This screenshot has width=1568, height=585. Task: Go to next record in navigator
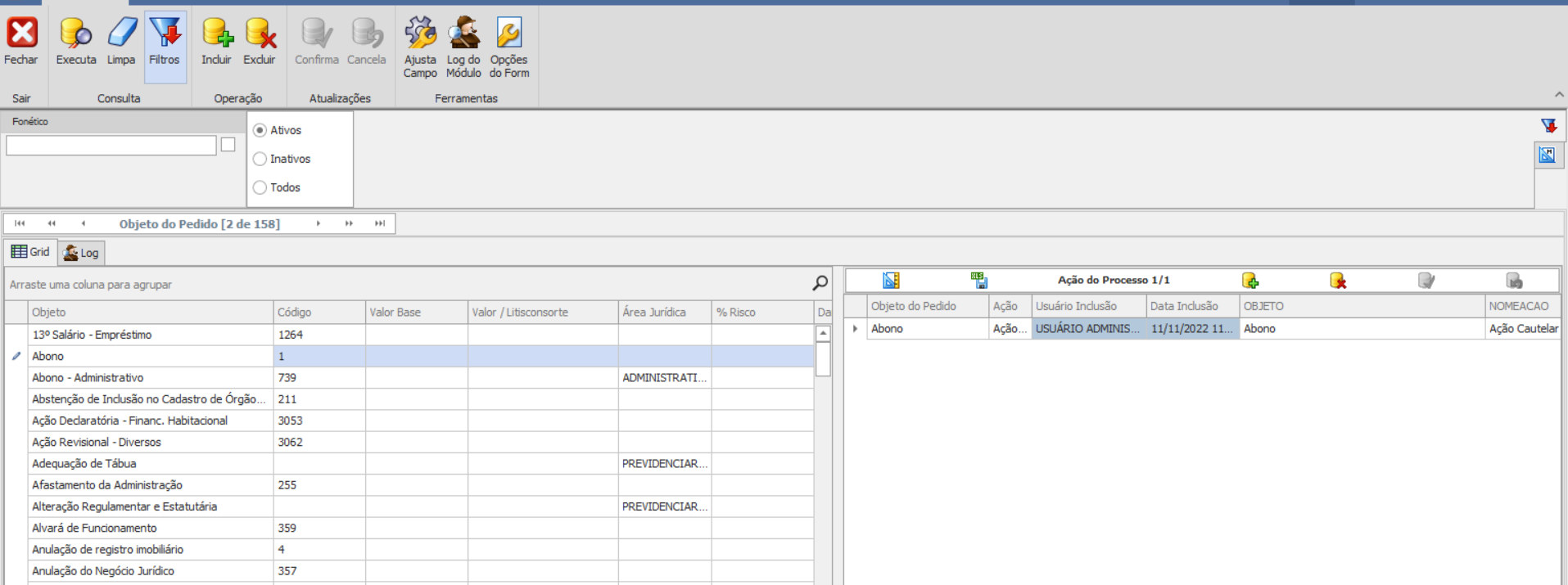pyautogui.click(x=319, y=223)
